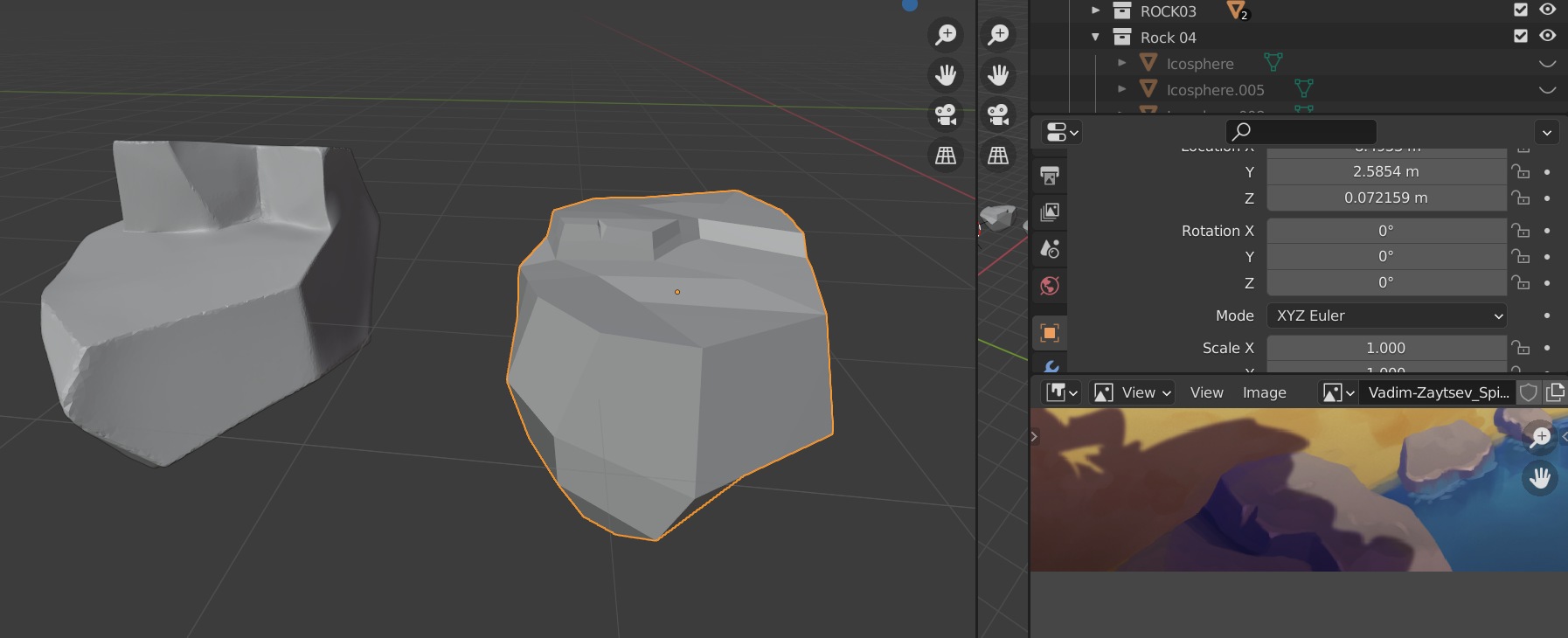1568x638 pixels.
Task: Click the zoom magnifier icon in the image editor
Action: pos(1540,437)
